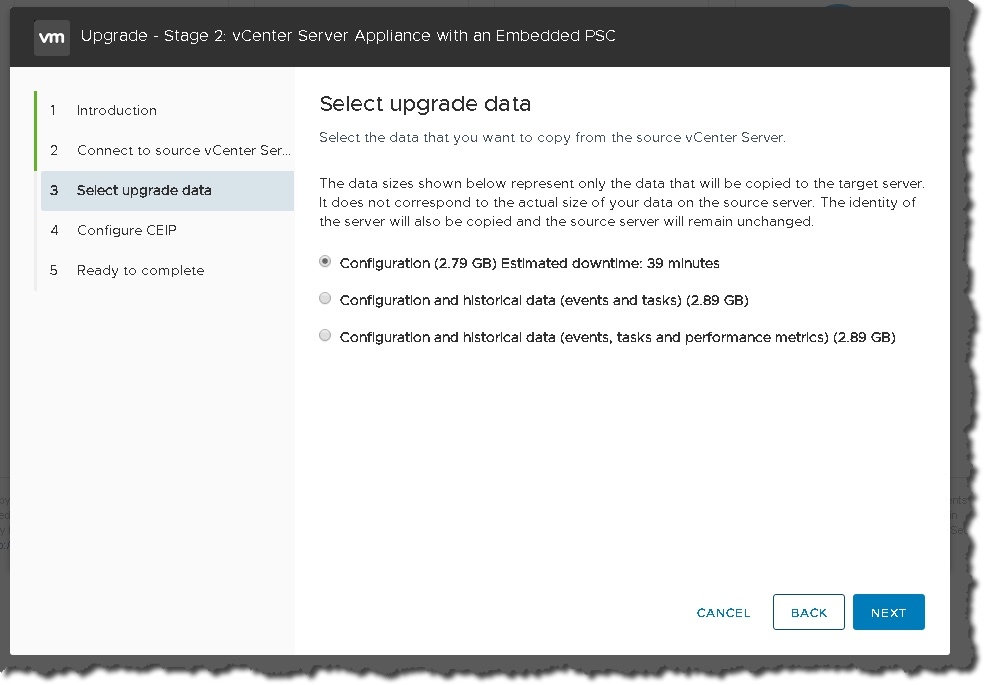Pick the radio option including performance metrics
The image size is (984, 685).
click(325, 336)
